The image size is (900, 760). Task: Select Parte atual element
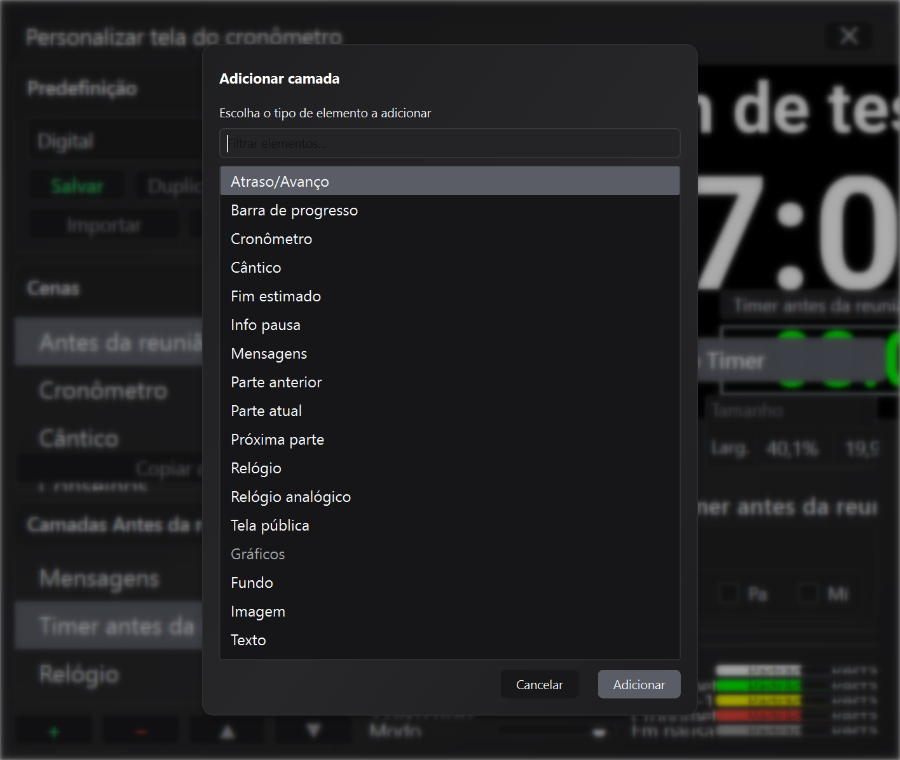pos(449,411)
